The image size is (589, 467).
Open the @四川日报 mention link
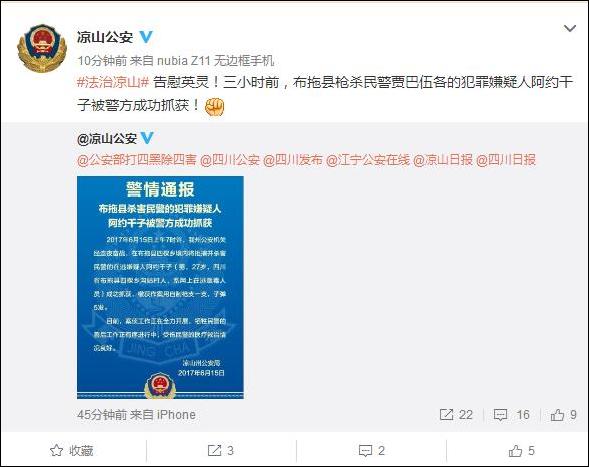(506, 160)
